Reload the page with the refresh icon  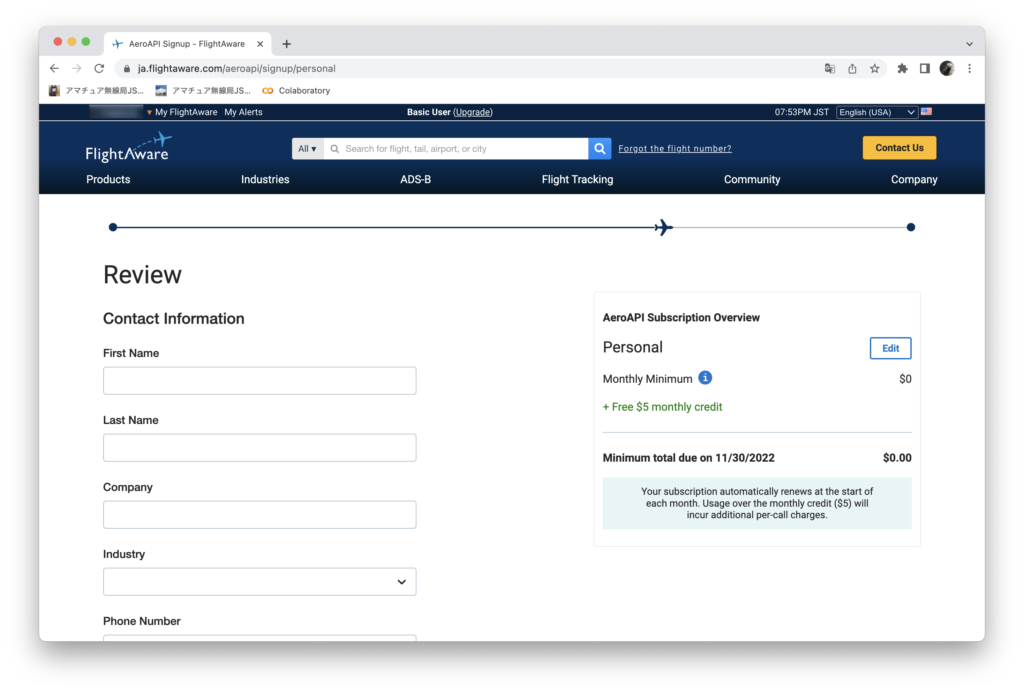point(99,69)
